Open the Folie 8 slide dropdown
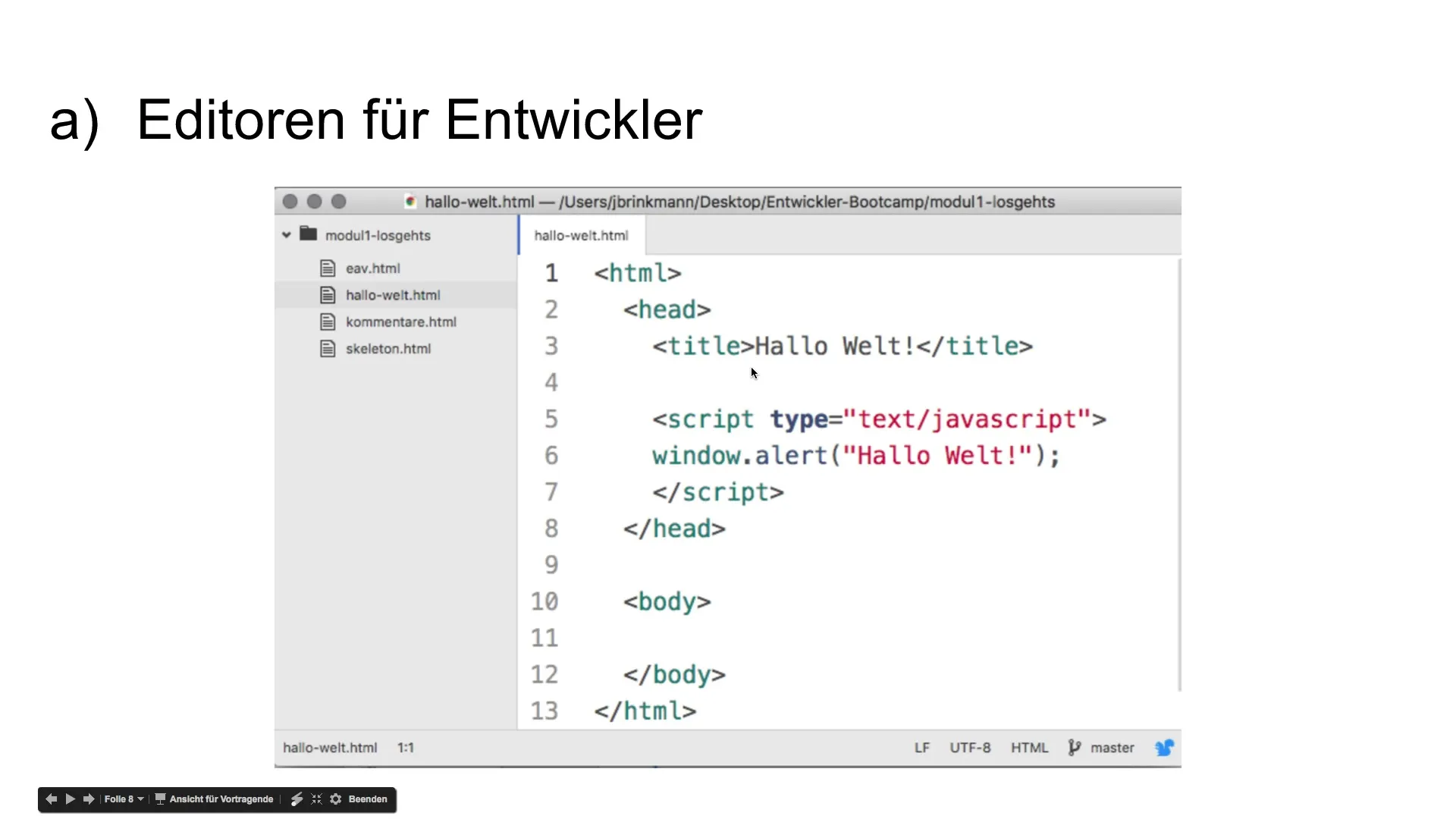Screen dimensions: 1456x819 [124, 799]
